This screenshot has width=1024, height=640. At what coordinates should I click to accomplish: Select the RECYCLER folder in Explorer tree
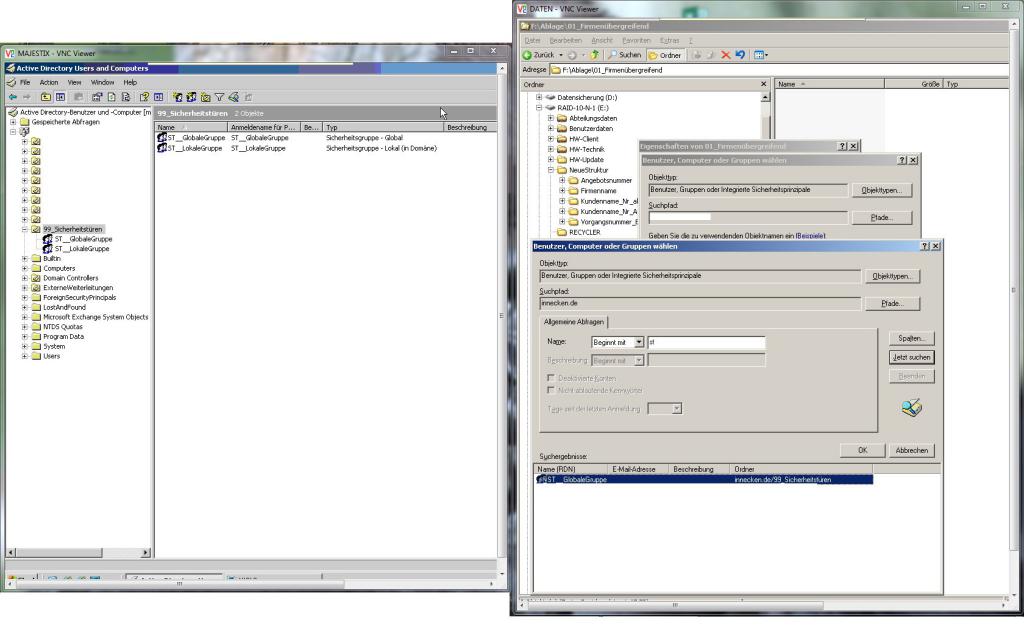point(584,232)
